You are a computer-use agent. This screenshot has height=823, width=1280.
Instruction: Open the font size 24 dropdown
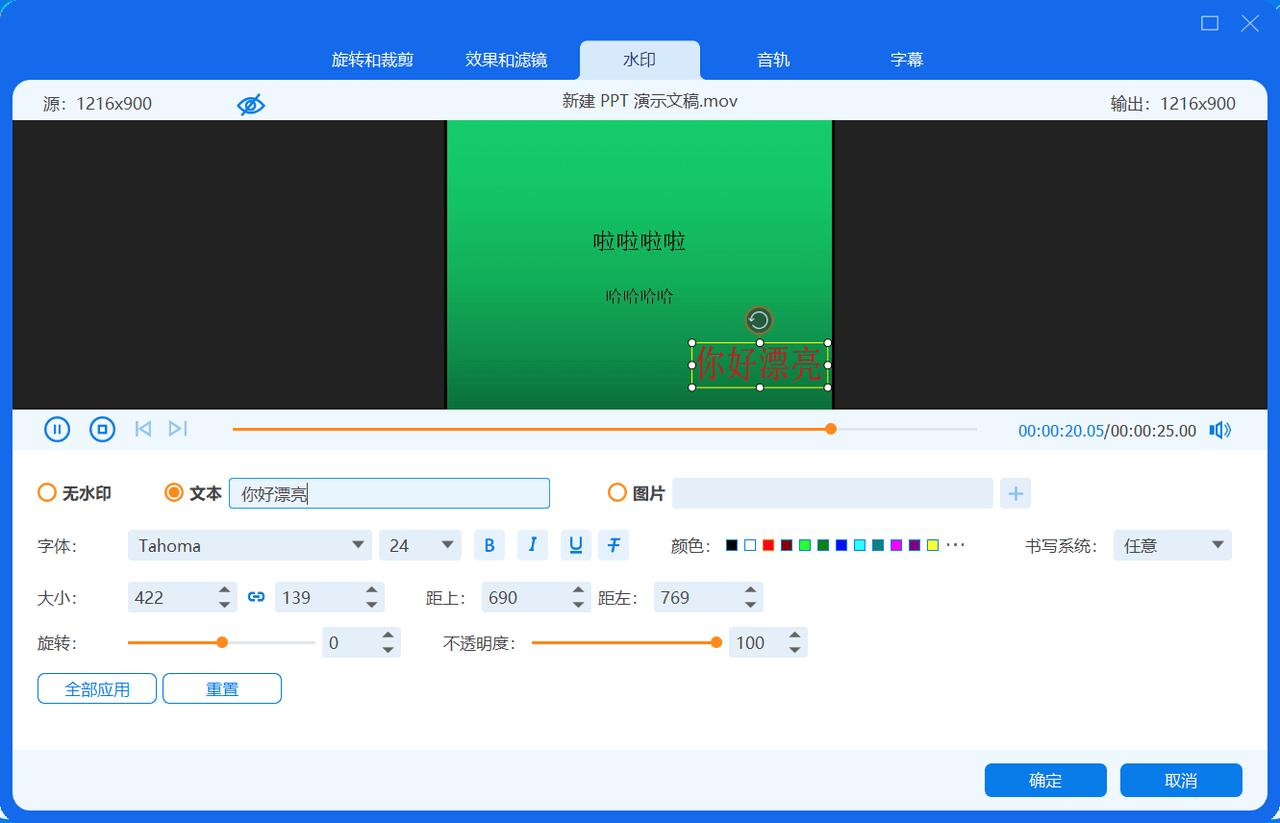[419, 545]
